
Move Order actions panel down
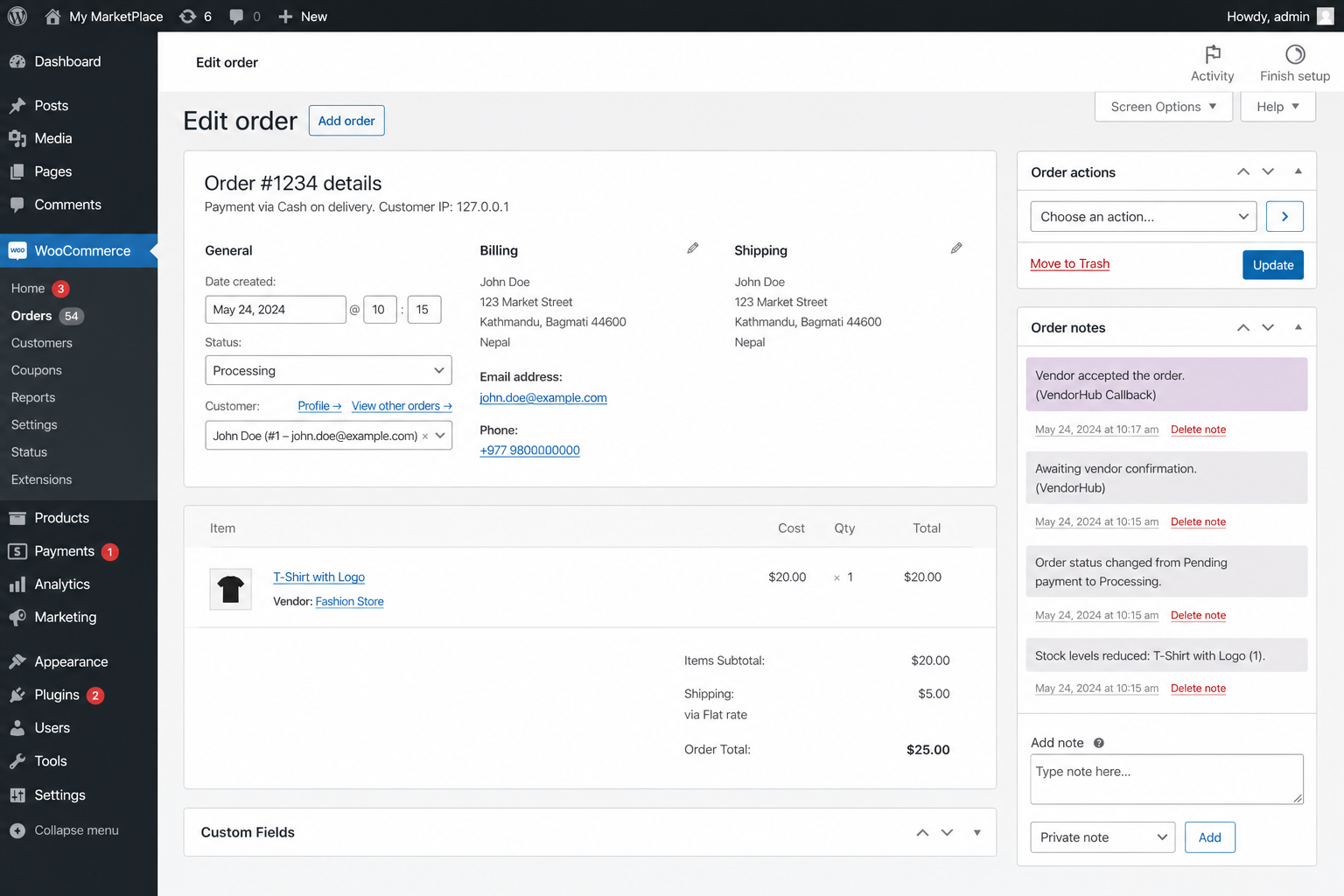[x=1268, y=171]
